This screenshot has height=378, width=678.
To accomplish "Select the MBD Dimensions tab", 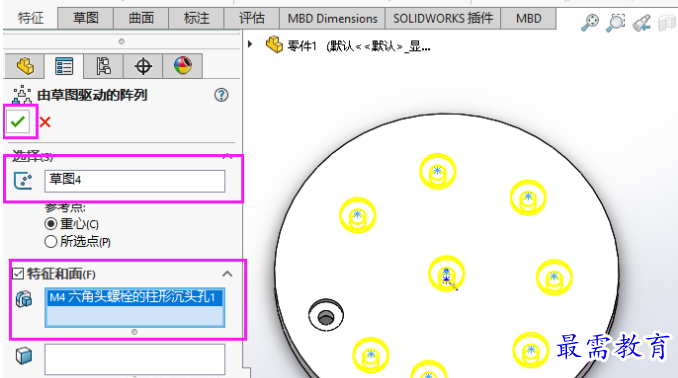I will pyautogui.click(x=333, y=19).
